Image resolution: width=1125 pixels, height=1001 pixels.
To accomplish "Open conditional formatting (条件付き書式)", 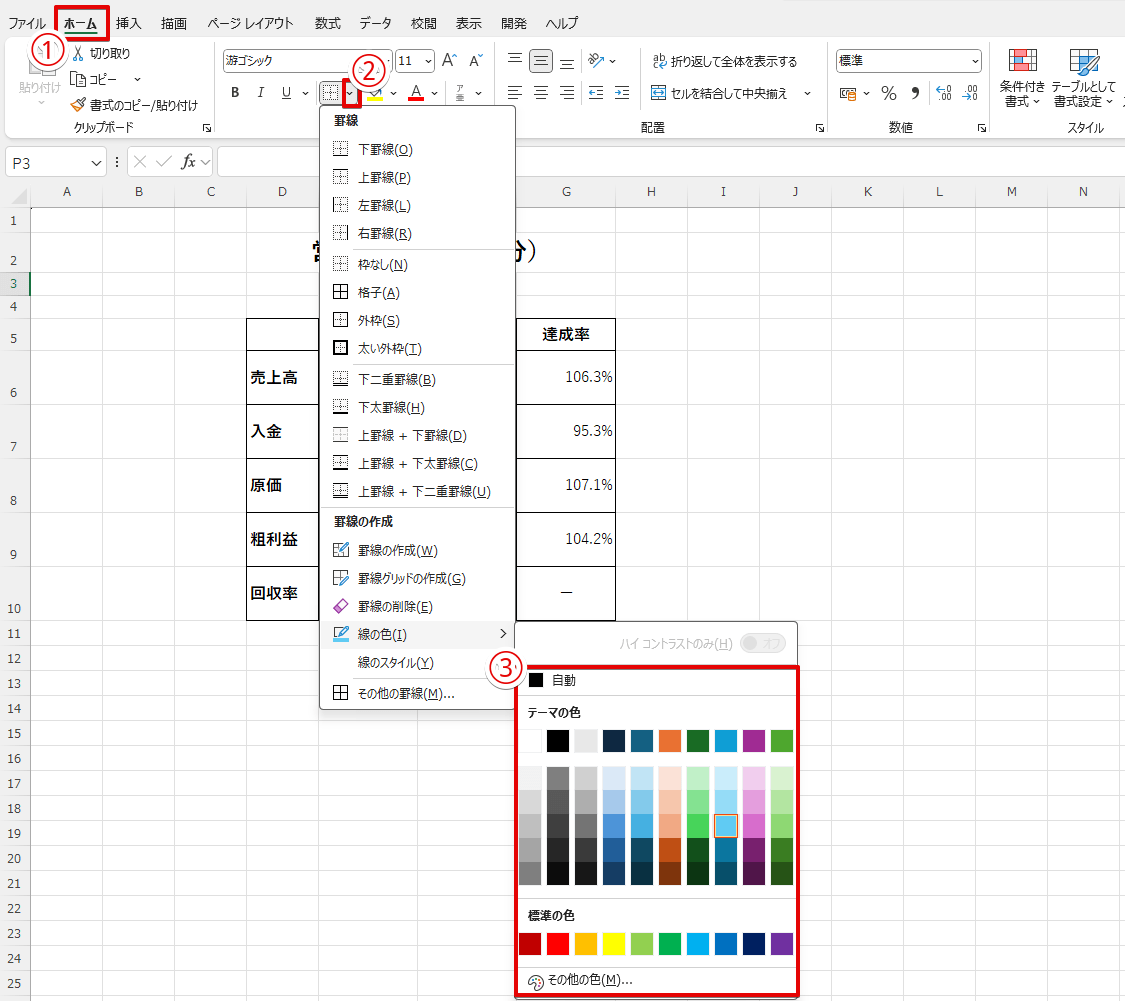I will pos(1022,77).
